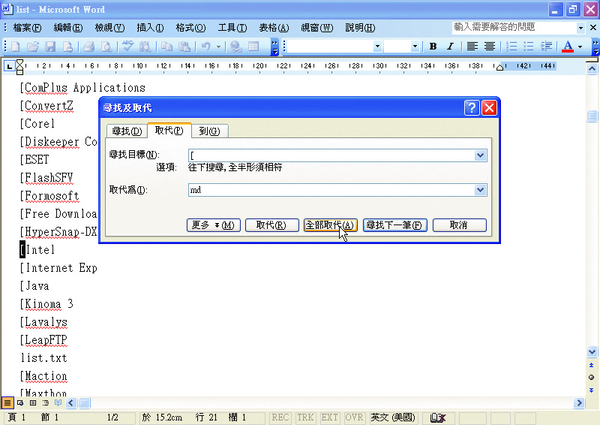Toggle REC macro recording indicator
Viewport: 600px width, 425px height.
tap(280, 417)
